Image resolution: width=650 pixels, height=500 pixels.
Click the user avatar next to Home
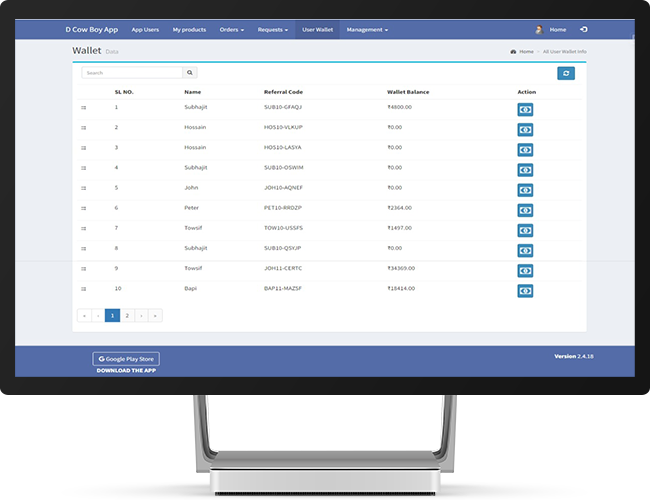coord(538,30)
